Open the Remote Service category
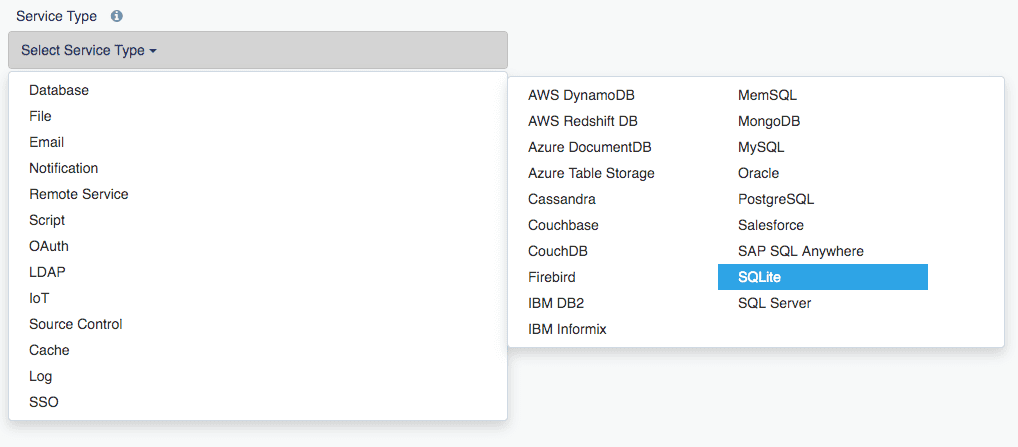1018x447 pixels. (x=79, y=194)
